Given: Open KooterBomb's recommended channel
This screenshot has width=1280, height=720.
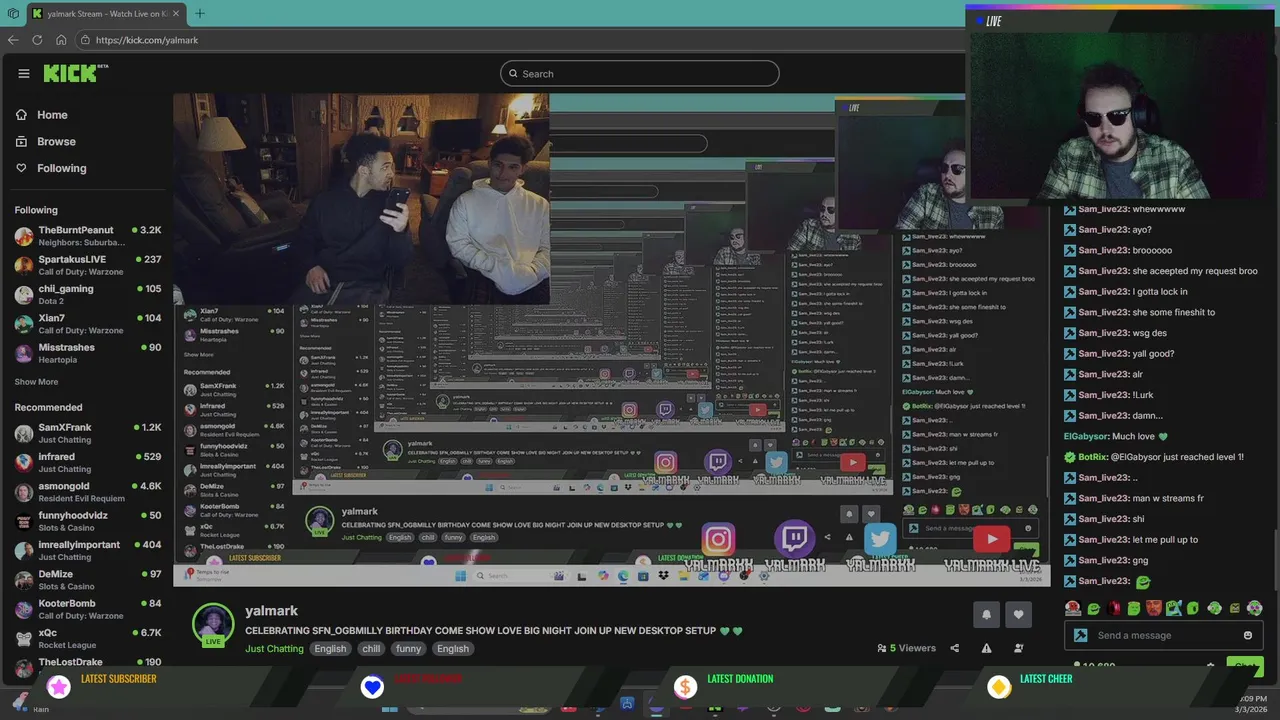Looking at the screenshot, I should (87, 609).
